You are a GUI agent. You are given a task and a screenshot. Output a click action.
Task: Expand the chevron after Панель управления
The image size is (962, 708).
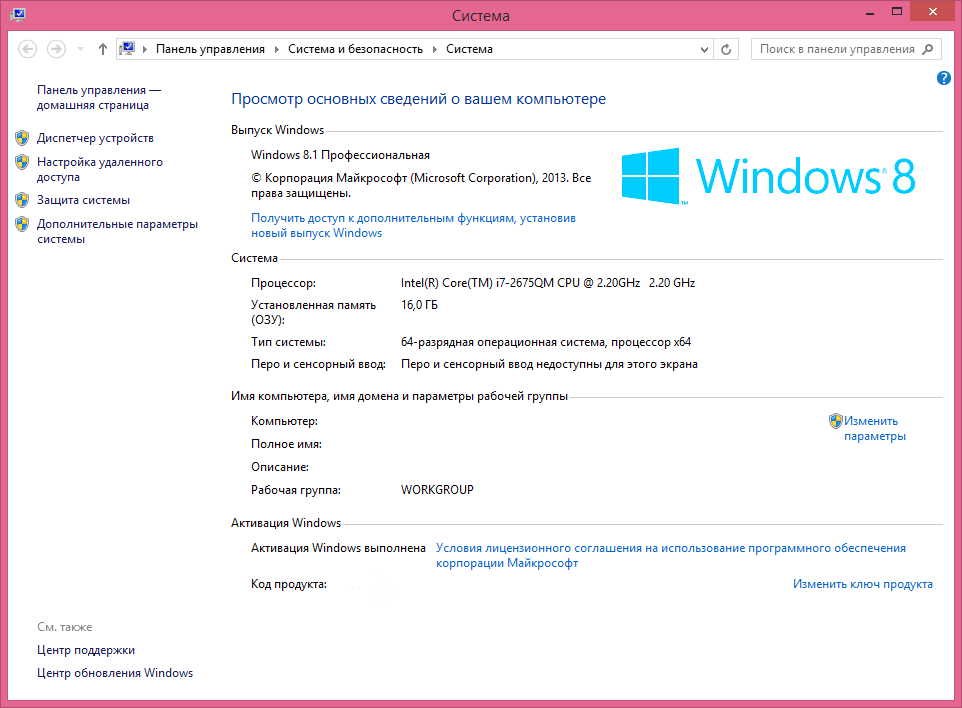click(x=277, y=49)
